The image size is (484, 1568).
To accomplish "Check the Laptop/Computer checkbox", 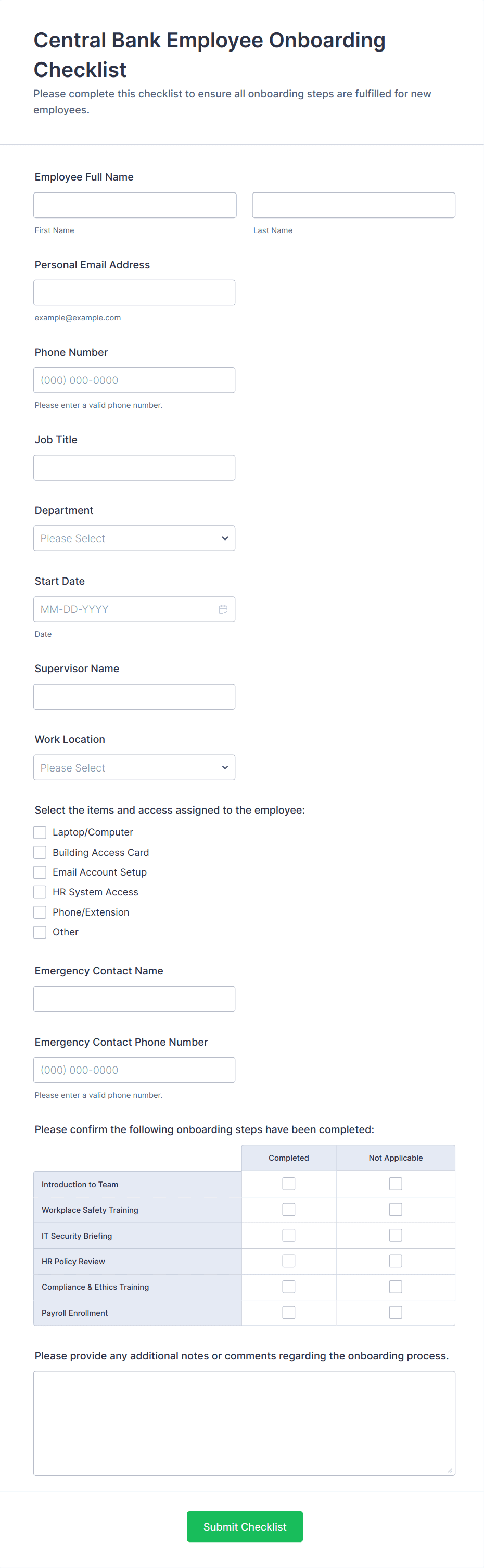I will pyautogui.click(x=40, y=832).
